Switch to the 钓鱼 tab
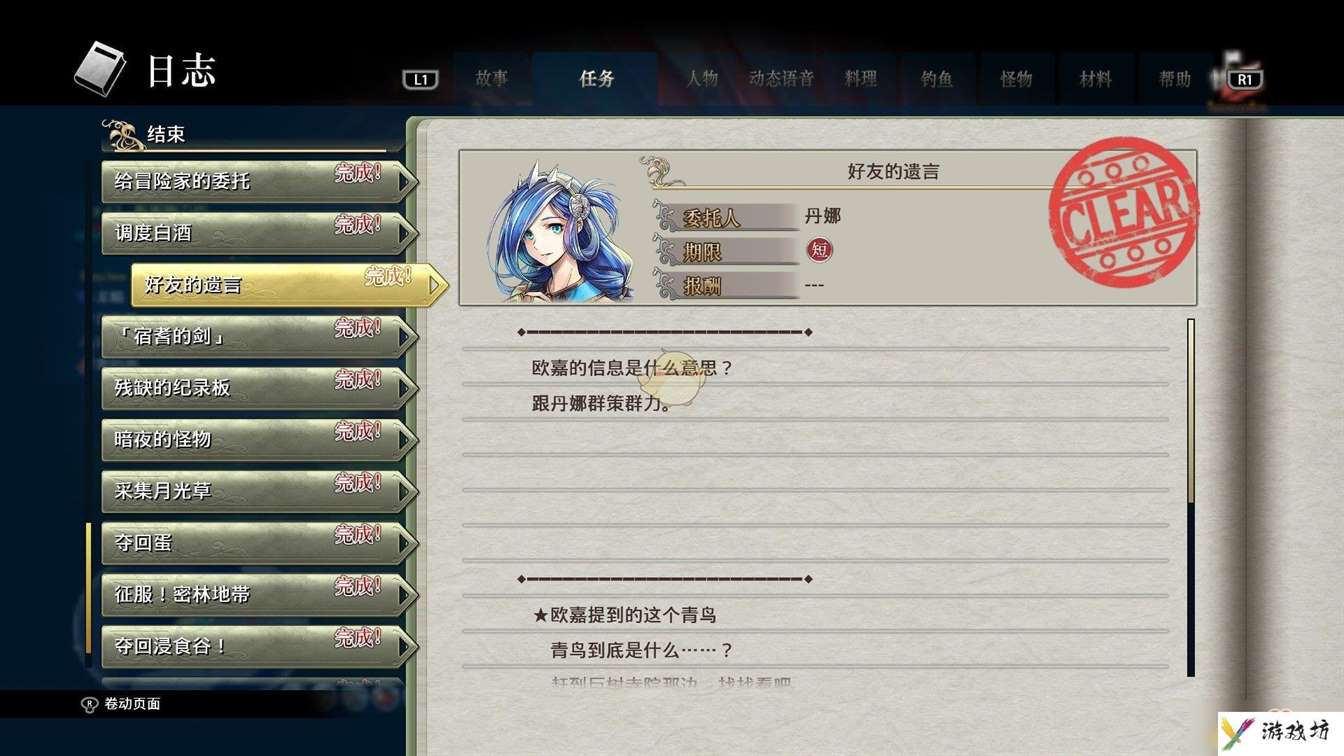 [937, 79]
